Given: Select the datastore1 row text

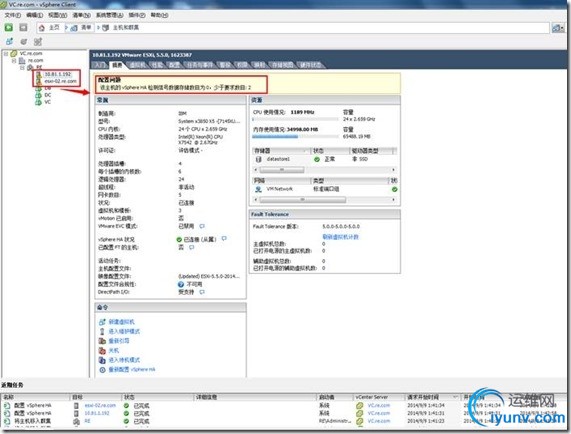Looking at the screenshot, I should (x=278, y=159).
